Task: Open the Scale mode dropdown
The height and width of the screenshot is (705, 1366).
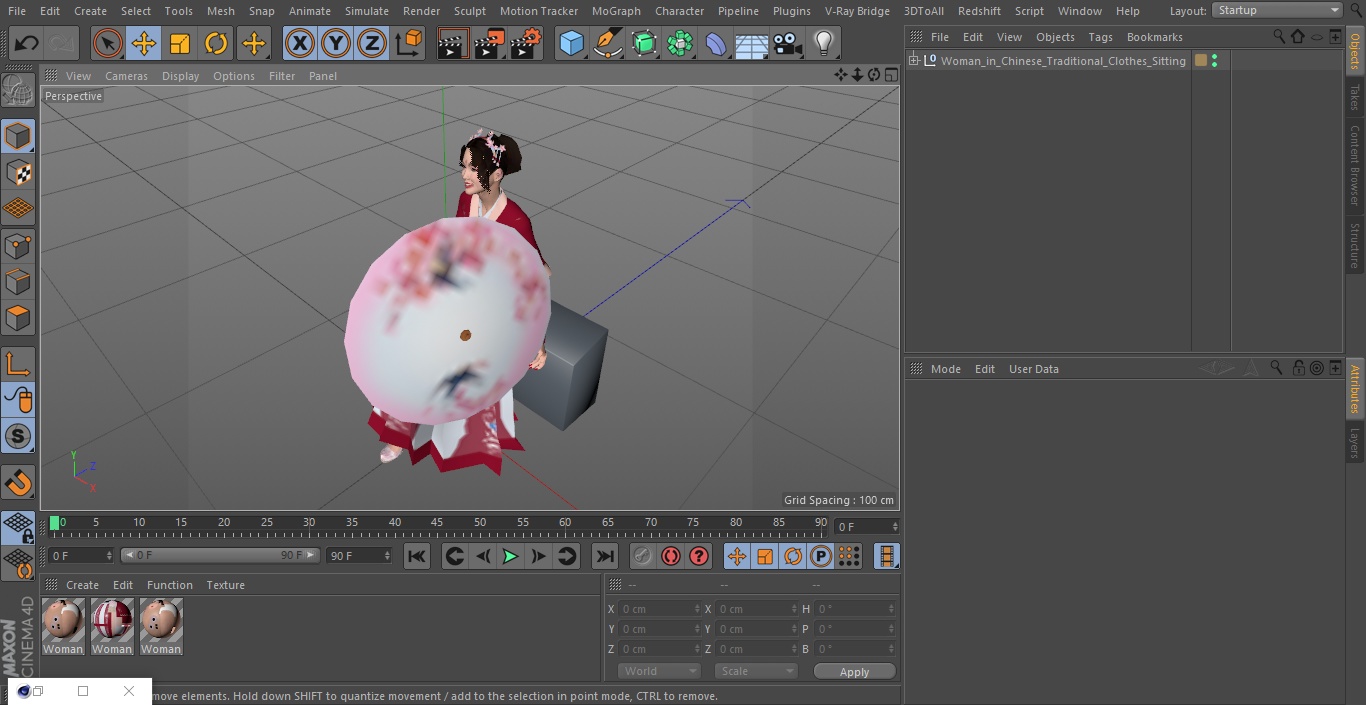Action: [x=756, y=671]
